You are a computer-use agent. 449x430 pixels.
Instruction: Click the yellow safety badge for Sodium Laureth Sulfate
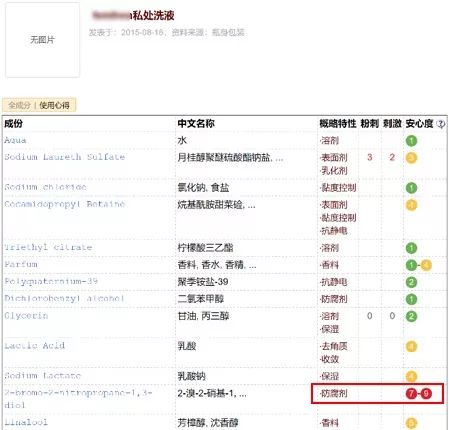coord(411,158)
